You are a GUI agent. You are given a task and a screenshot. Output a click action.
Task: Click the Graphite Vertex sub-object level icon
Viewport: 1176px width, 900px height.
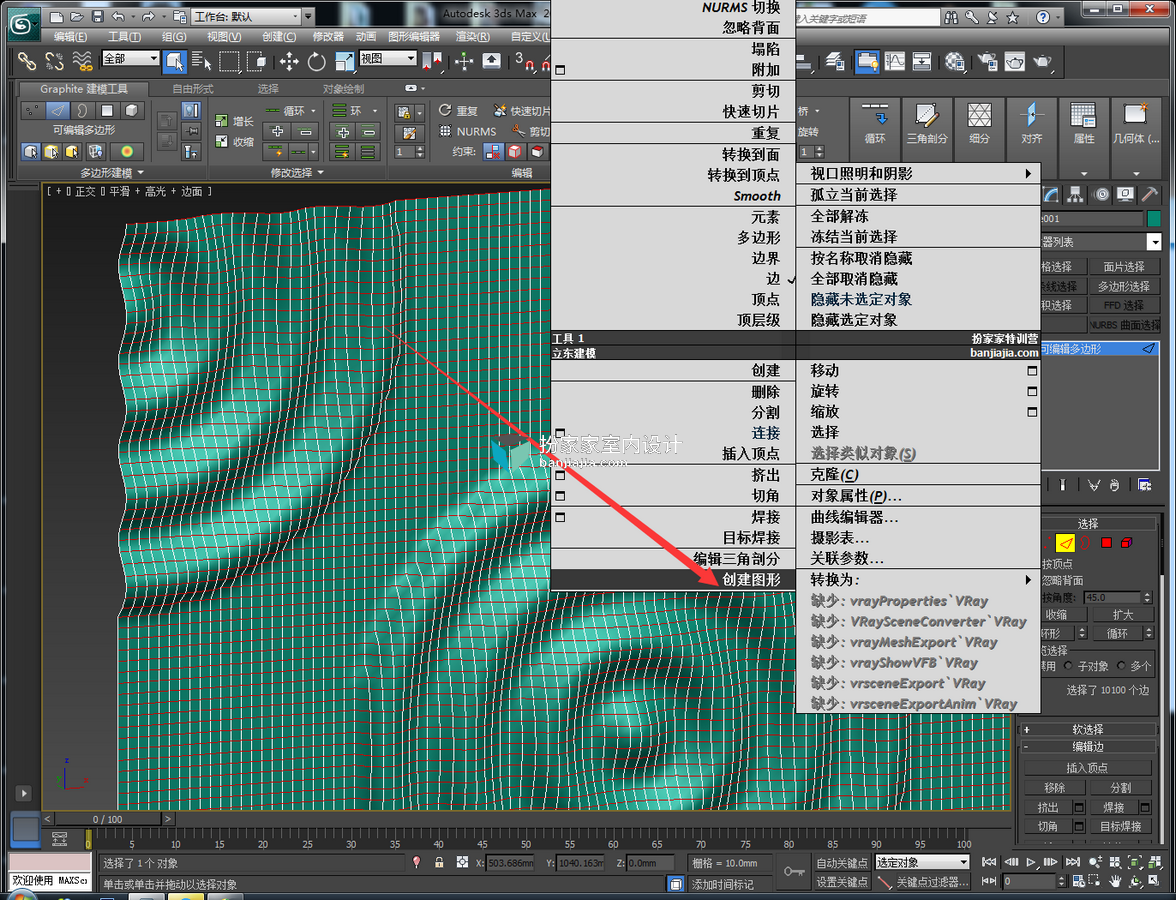click(x=32, y=110)
